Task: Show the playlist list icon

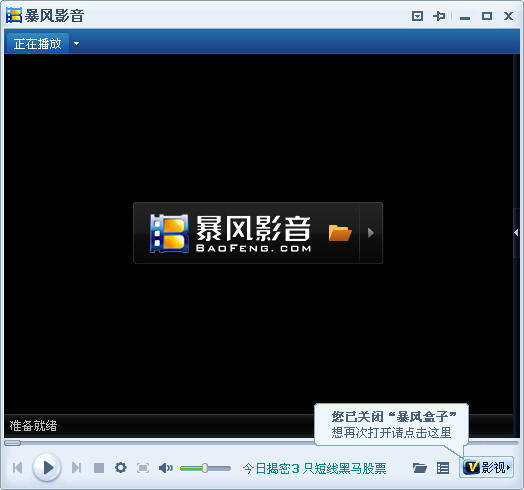Action: 443,468
